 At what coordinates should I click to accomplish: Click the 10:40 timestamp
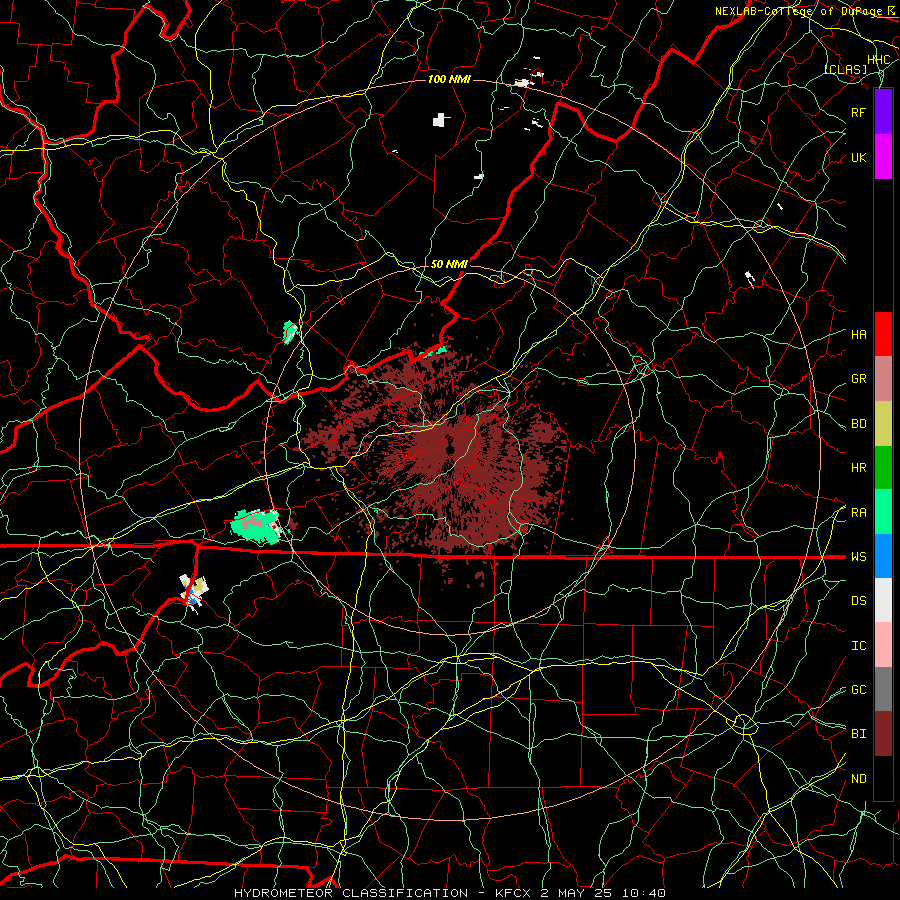(643, 893)
